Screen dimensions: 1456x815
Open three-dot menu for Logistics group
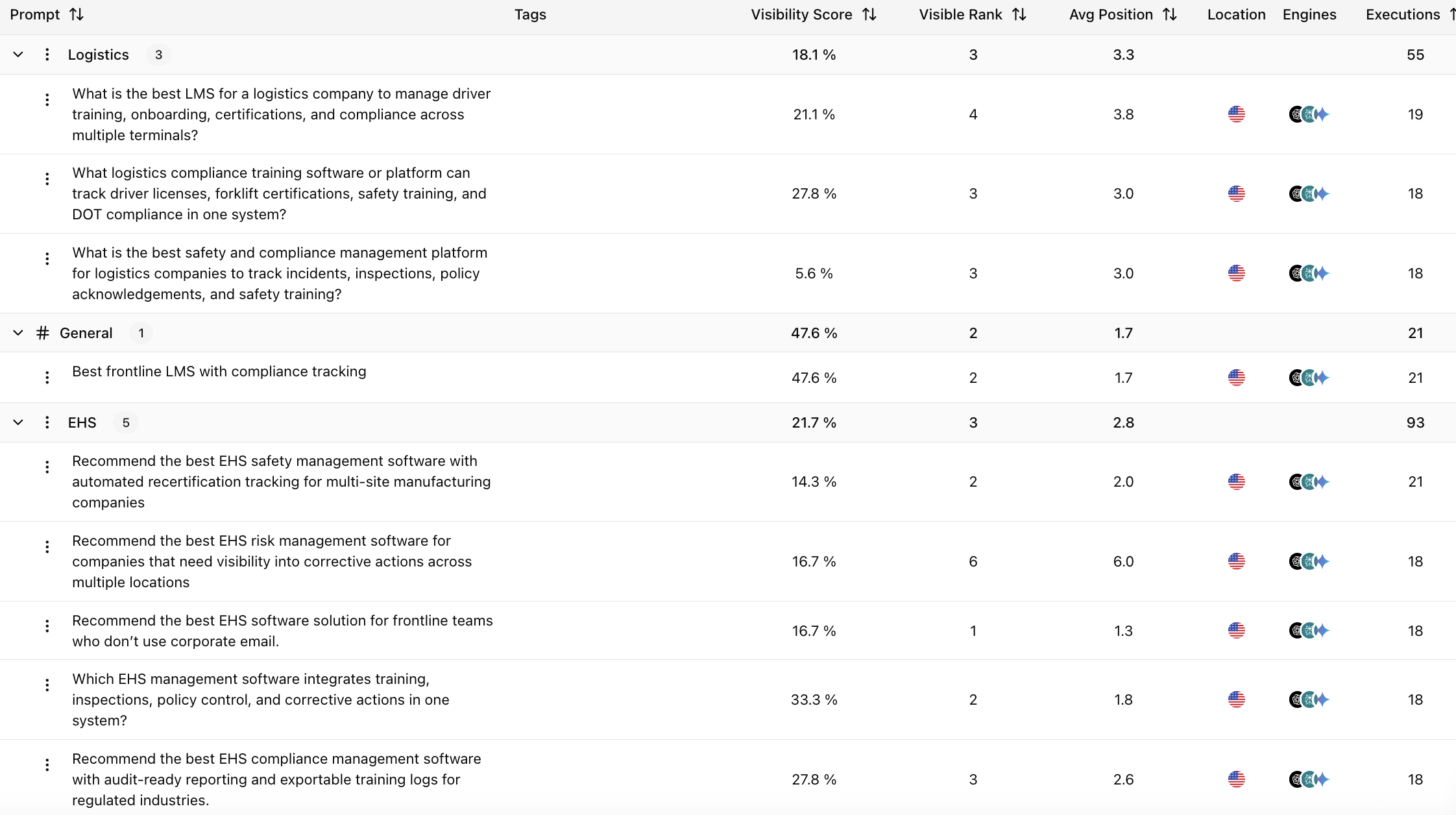47,55
